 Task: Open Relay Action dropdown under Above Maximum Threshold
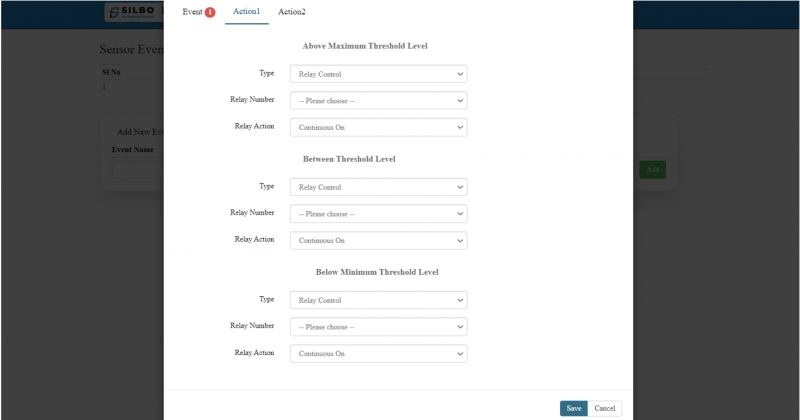coord(378,128)
